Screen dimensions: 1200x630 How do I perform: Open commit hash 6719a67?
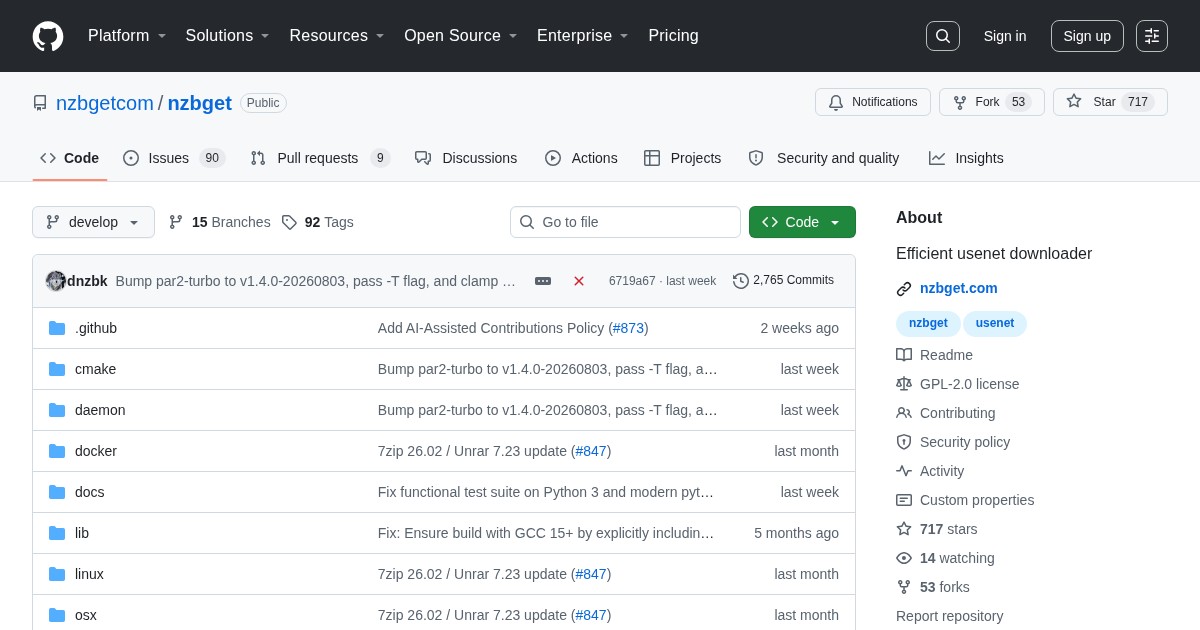point(632,281)
